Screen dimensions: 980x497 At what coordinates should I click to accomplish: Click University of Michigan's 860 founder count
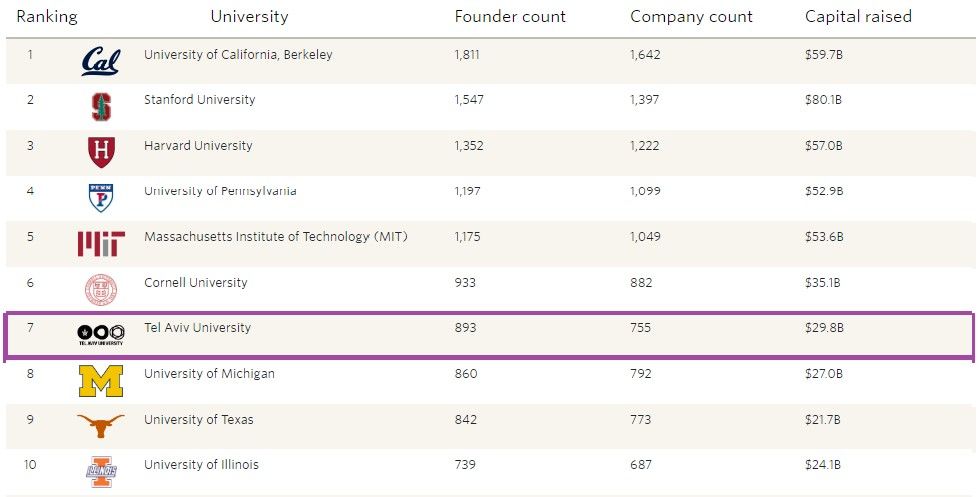pos(466,374)
